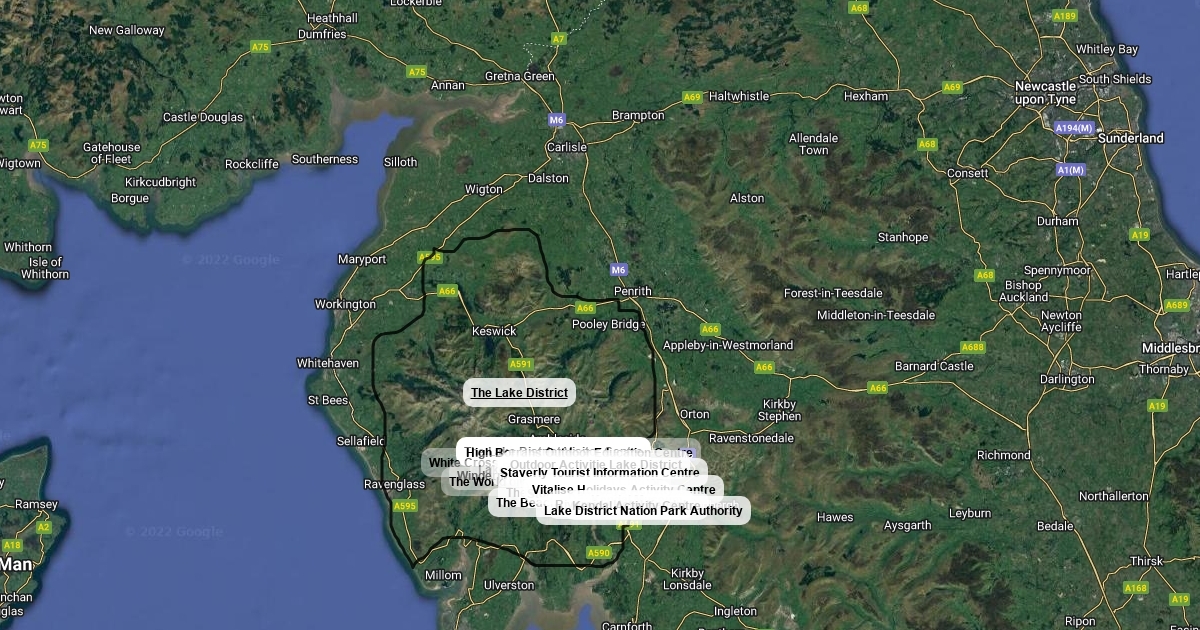This screenshot has height=630, width=1200.
Task: Click the A189 road shield
Action: [x=1065, y=16]
